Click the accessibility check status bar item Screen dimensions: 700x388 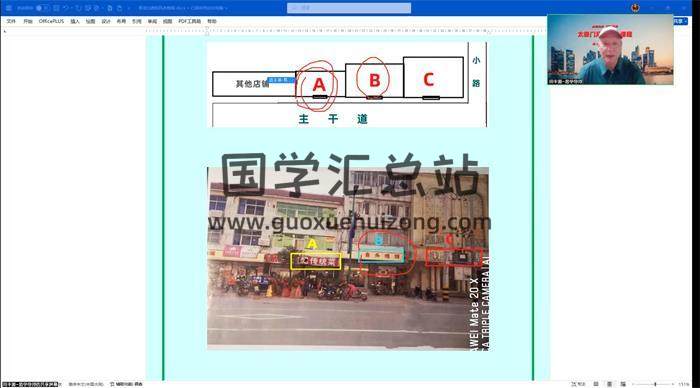pos(126,384)
